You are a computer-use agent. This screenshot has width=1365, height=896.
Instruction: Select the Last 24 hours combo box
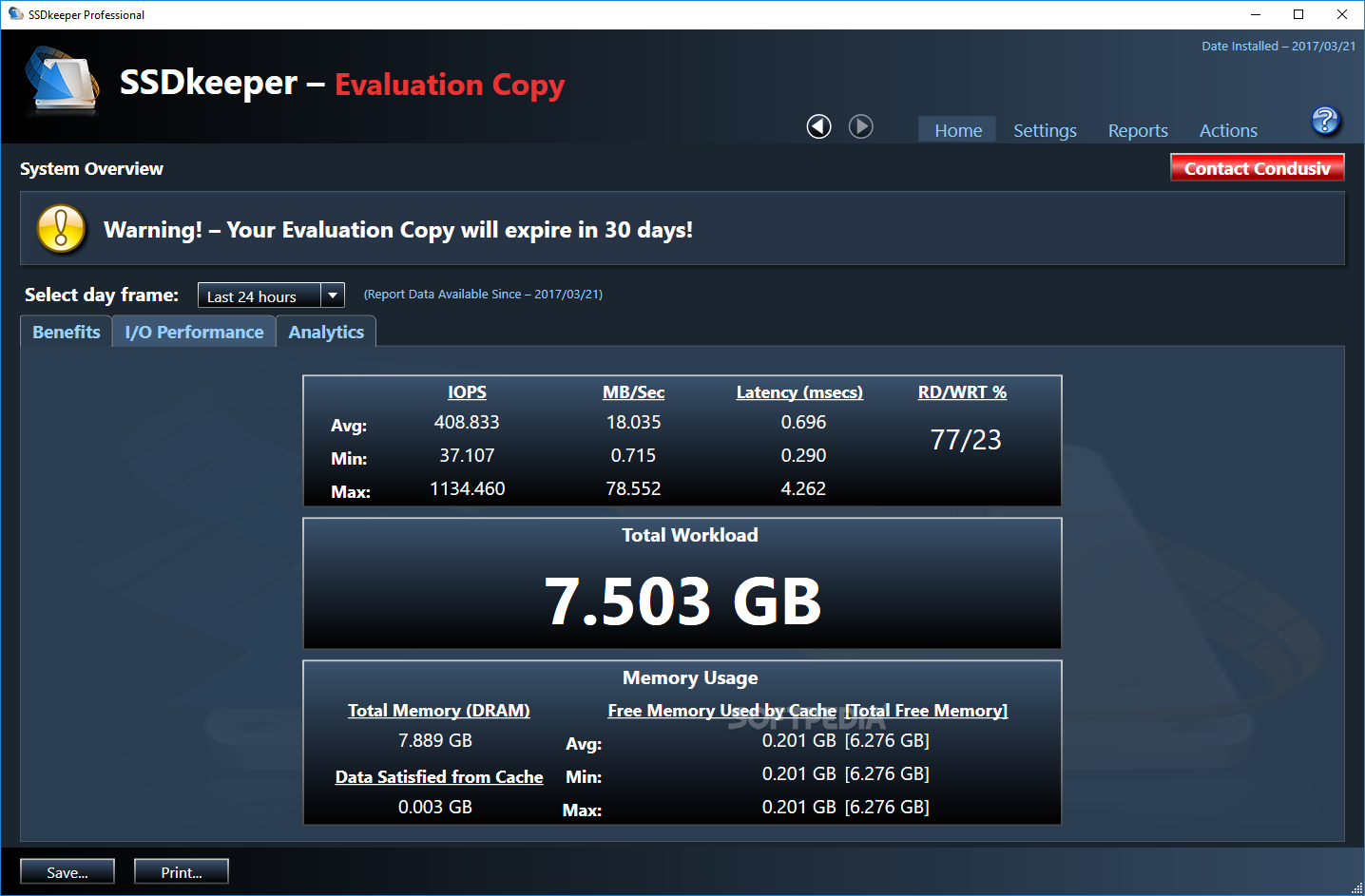click(271, 295)
